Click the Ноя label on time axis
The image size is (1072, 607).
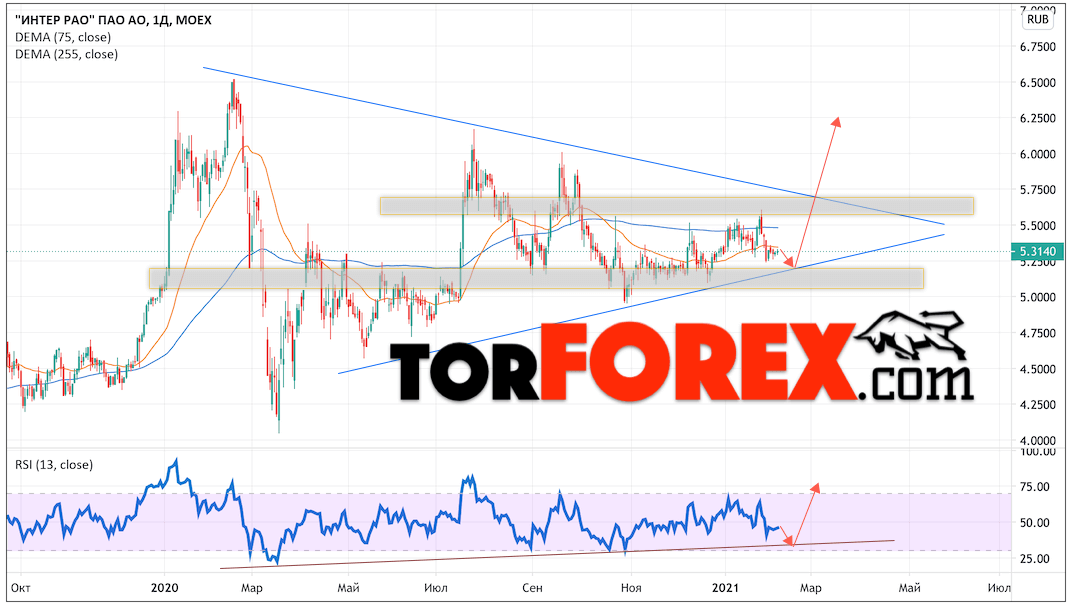pyautogui.click(x=631, y=588)
